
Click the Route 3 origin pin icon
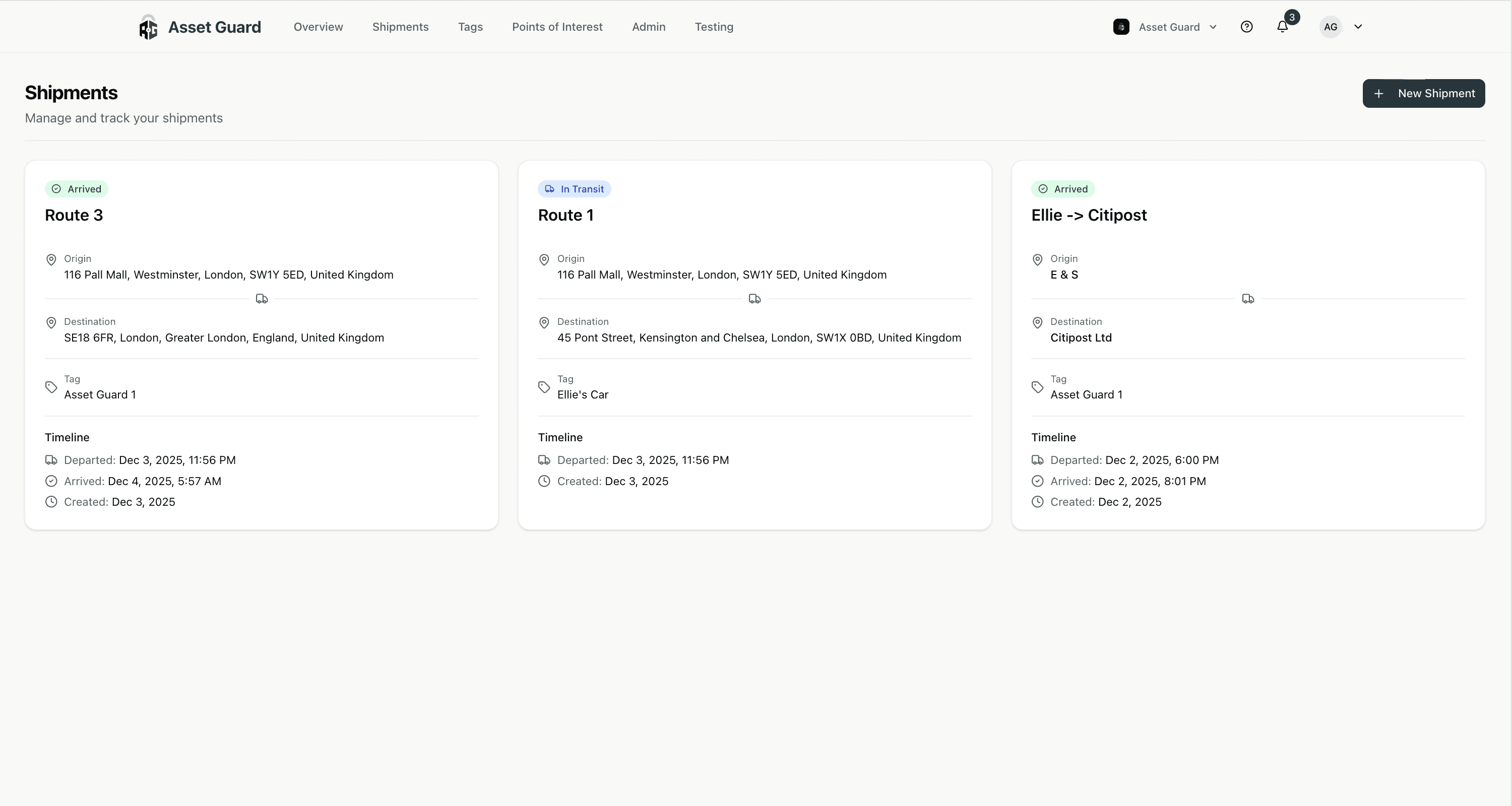click(x=51, y=259)
